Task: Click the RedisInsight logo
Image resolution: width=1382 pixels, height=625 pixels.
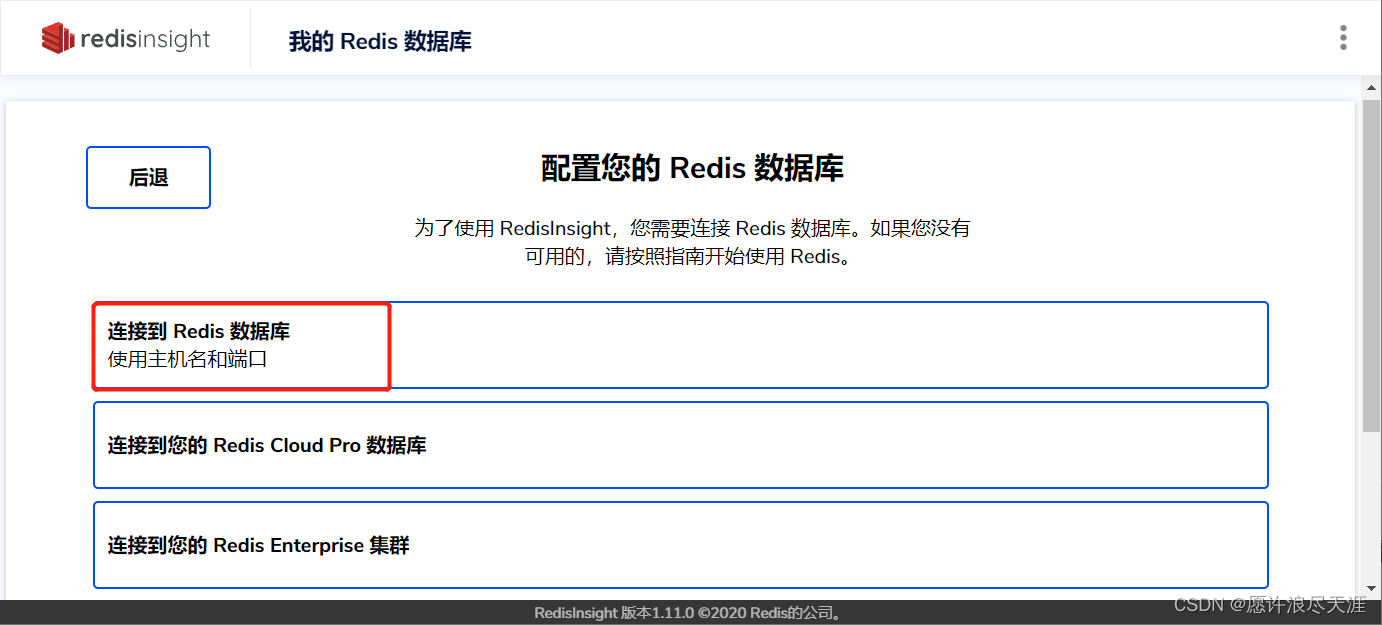Action: pyautogui.click(x=126, y=39)
